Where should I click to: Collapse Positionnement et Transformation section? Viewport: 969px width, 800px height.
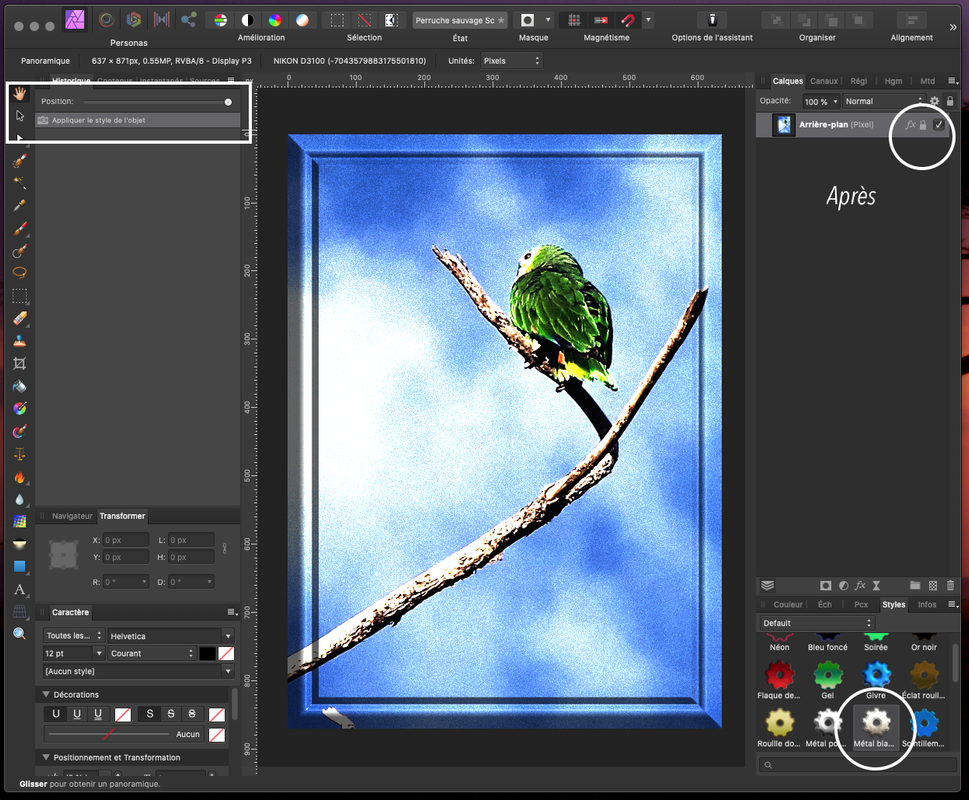[46, 757]
